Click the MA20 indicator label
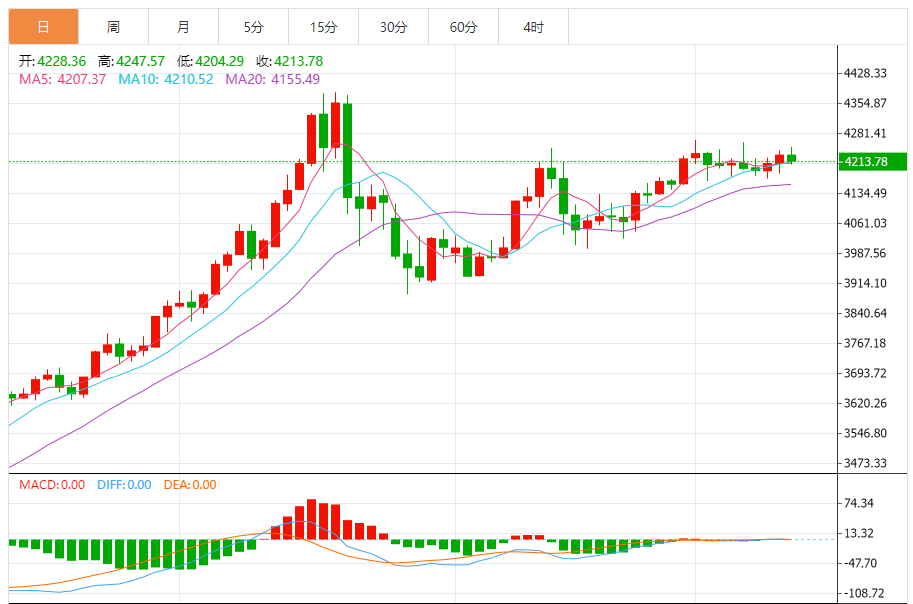Screen dimensions: 913x604 (272, 79)
